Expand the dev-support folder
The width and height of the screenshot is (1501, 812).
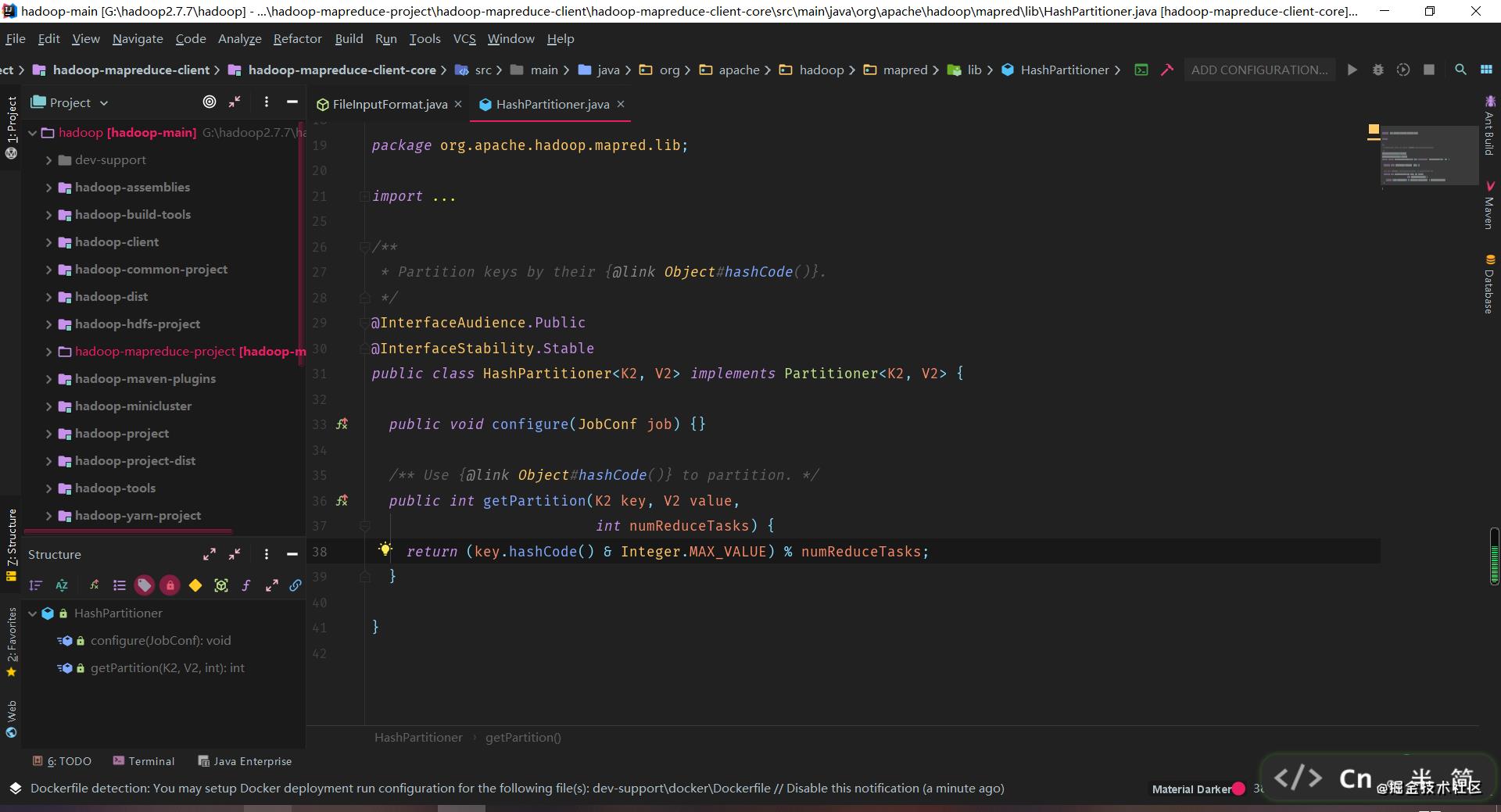pos(48,160)
